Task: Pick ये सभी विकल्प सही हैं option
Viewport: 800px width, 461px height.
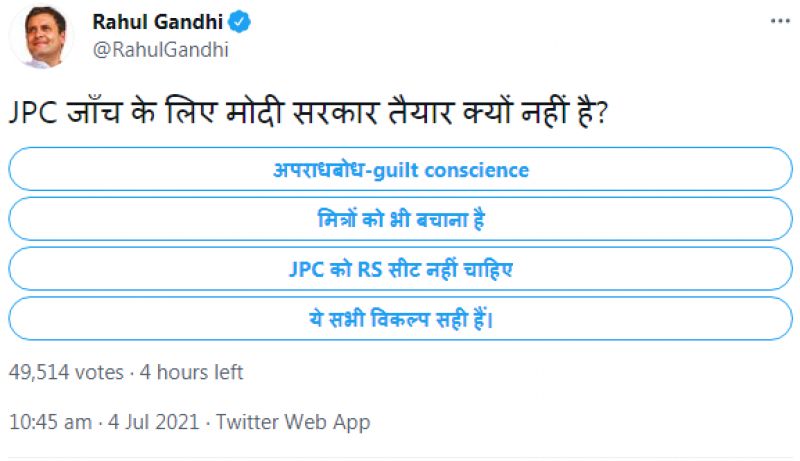Action: coord(400,318)
